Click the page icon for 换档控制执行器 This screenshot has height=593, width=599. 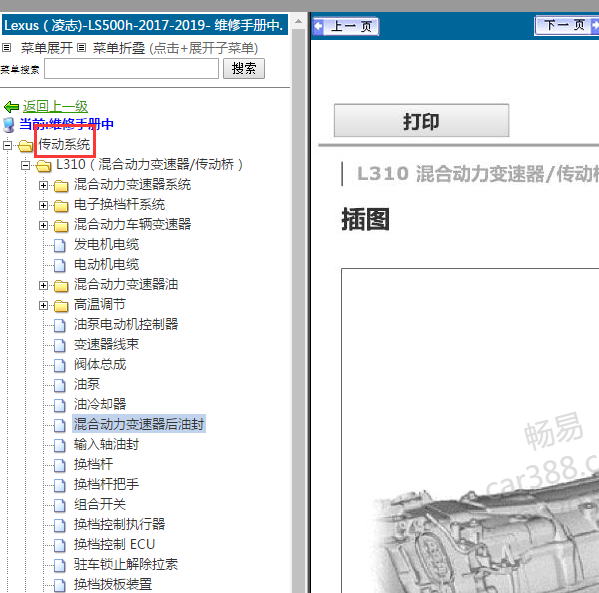point(60,525)
